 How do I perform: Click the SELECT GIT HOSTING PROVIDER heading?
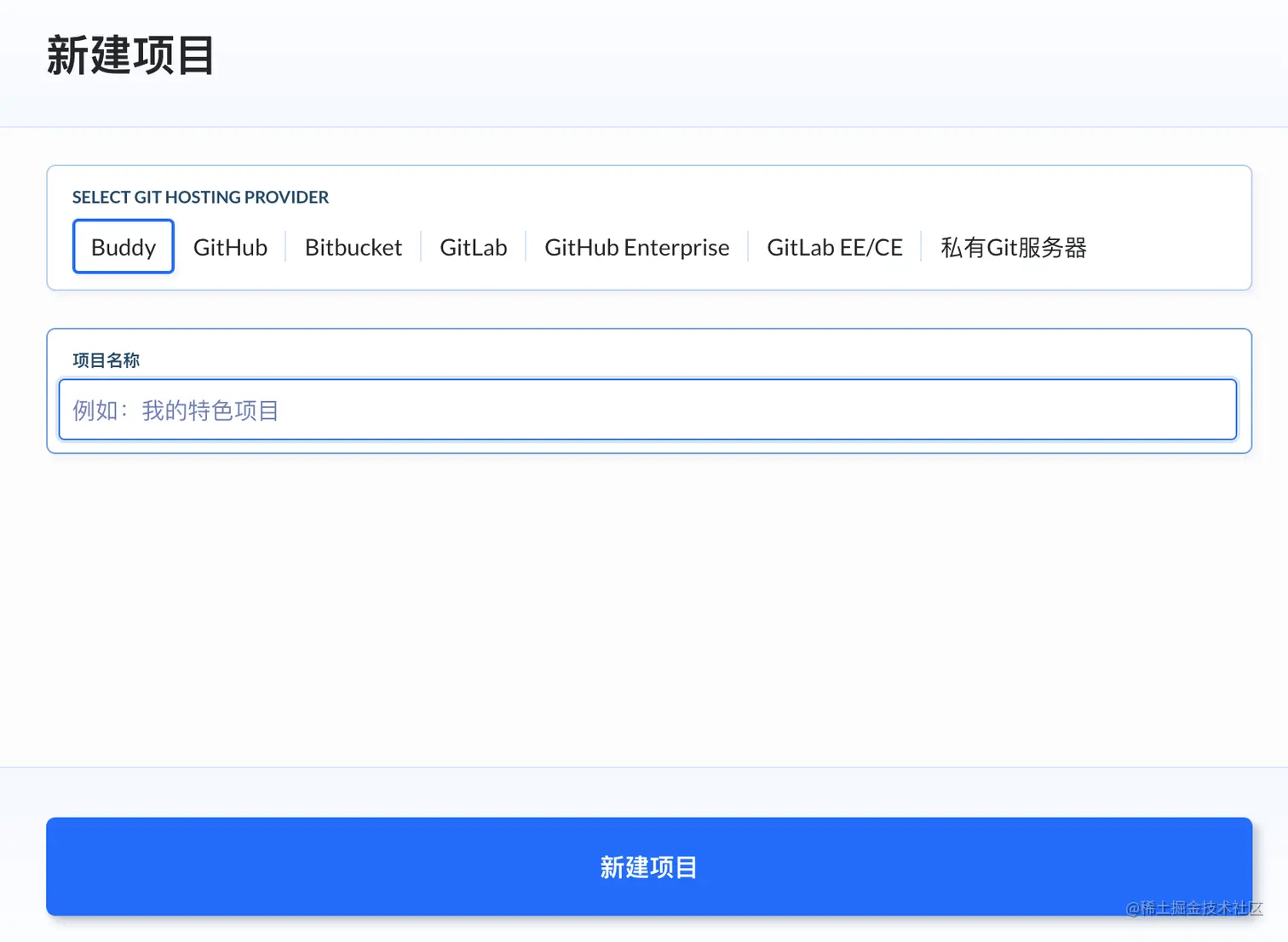point(200,198)
